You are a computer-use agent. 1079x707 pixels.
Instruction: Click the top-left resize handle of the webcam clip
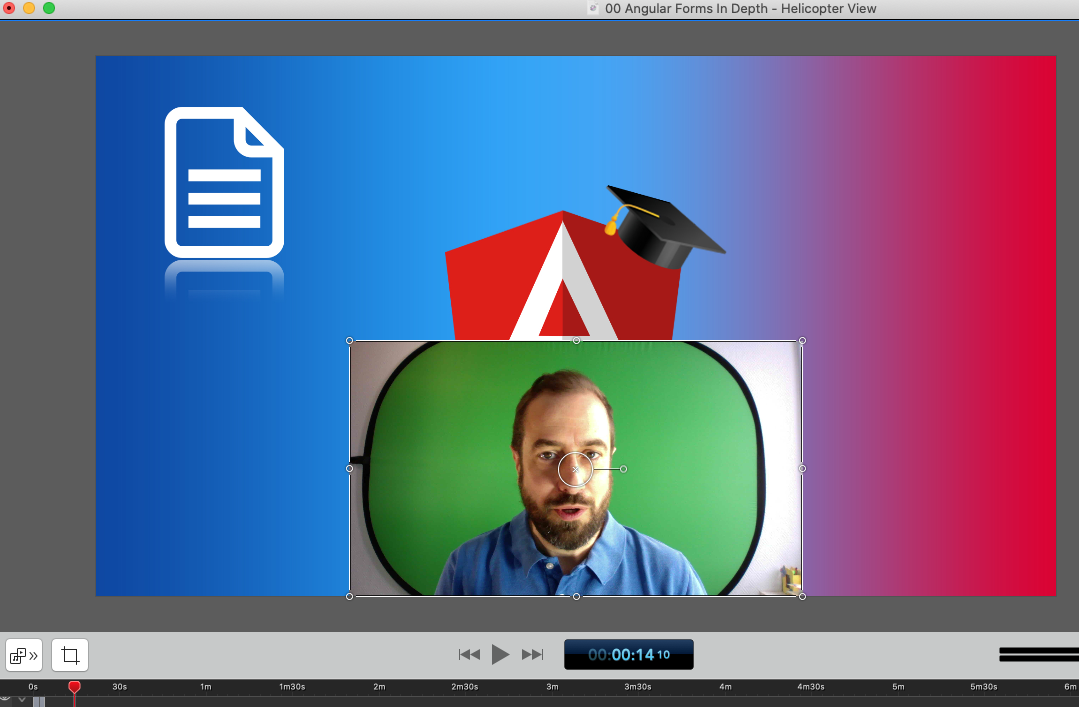[350, 341]
